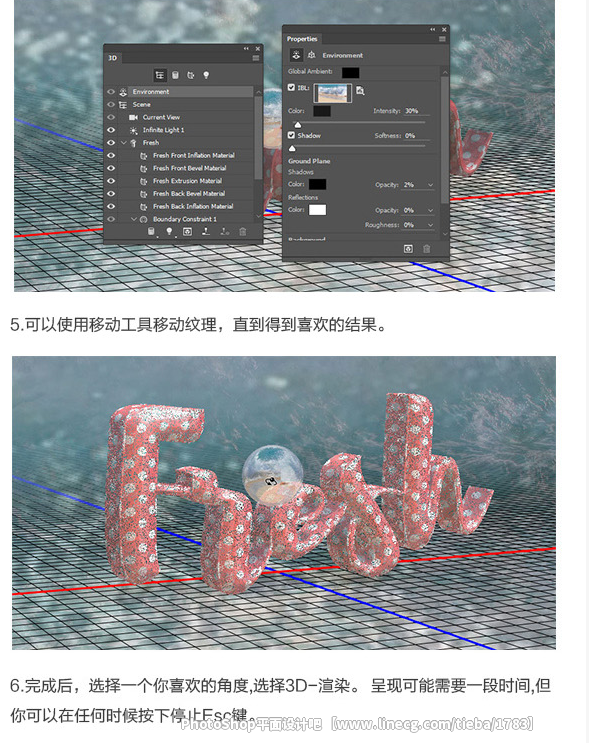
Task: Toggle the Shadow checkbox
Action: click(x=291, y=135)
